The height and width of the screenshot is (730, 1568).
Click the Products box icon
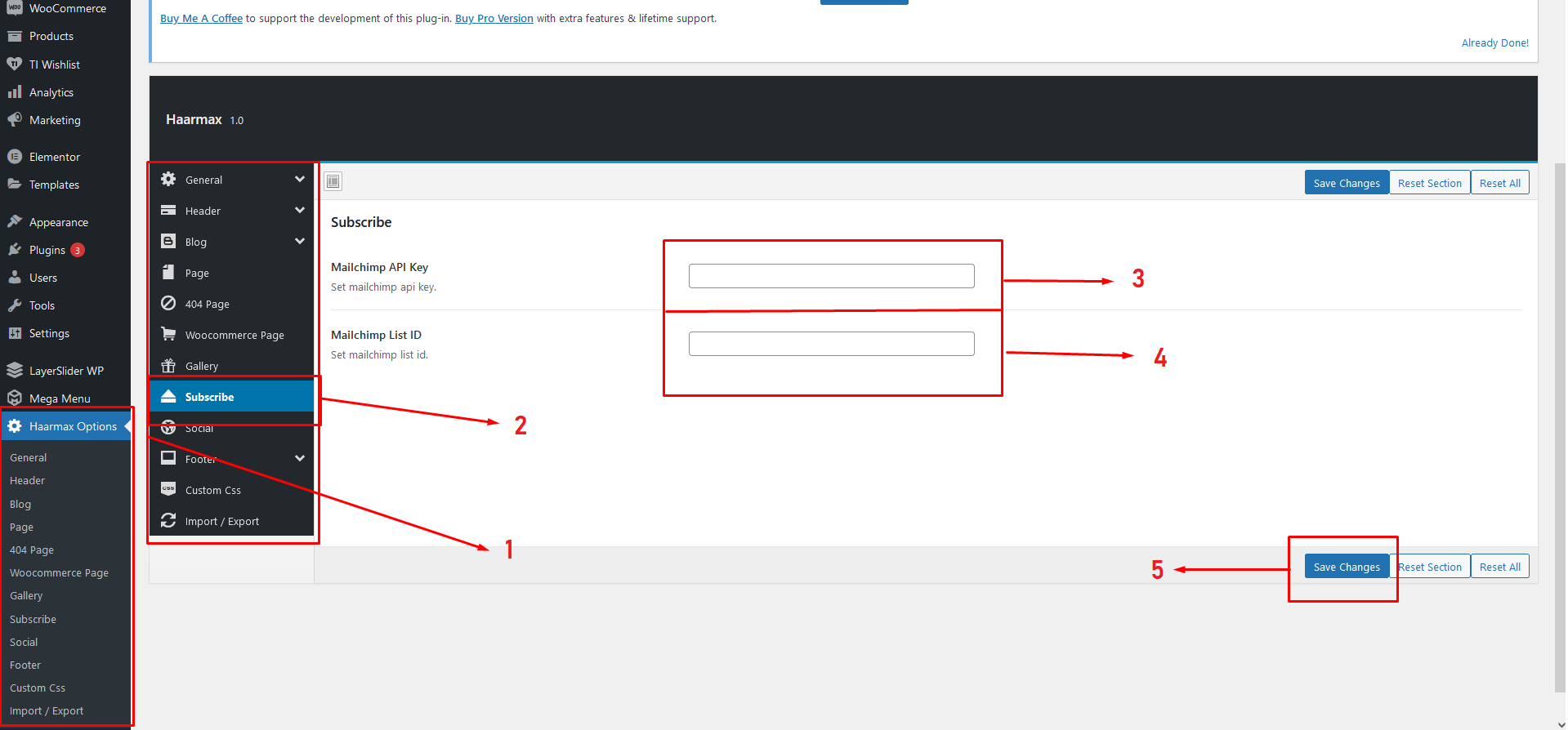(x=15, y=36)
